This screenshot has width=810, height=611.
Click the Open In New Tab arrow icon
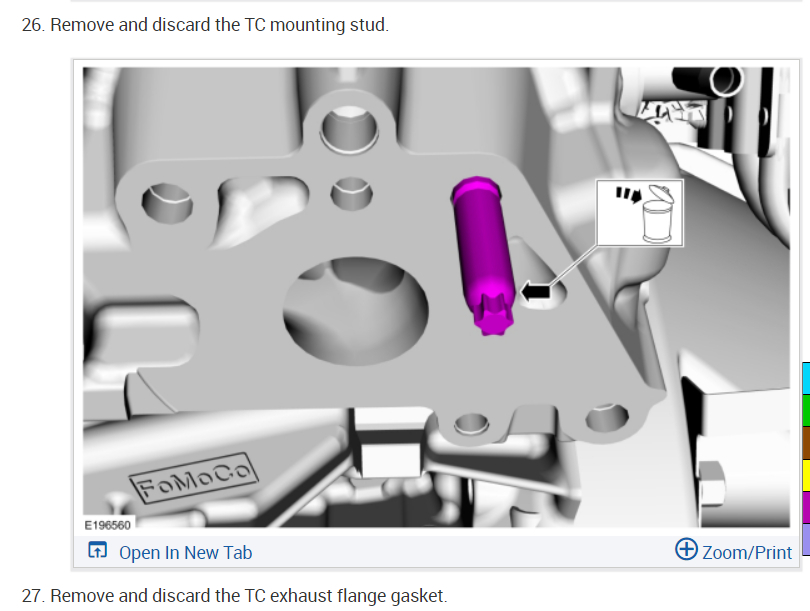tap(97, 551)
